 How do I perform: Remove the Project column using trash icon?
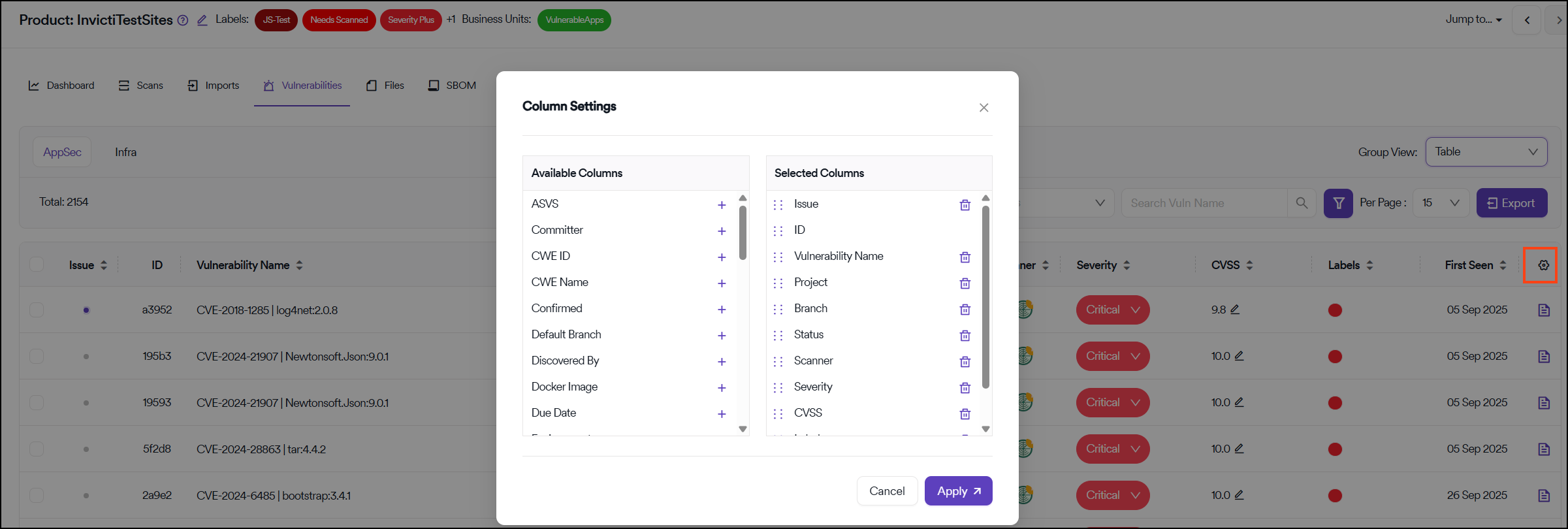pos(965,283)
